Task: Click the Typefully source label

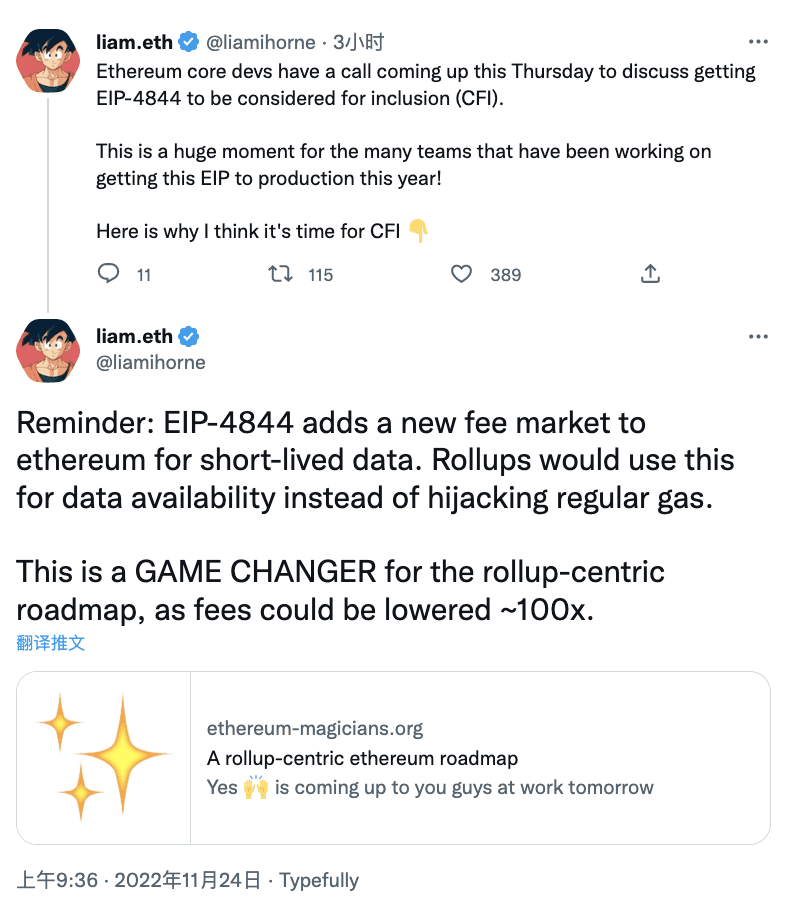Action: [318, 881]
